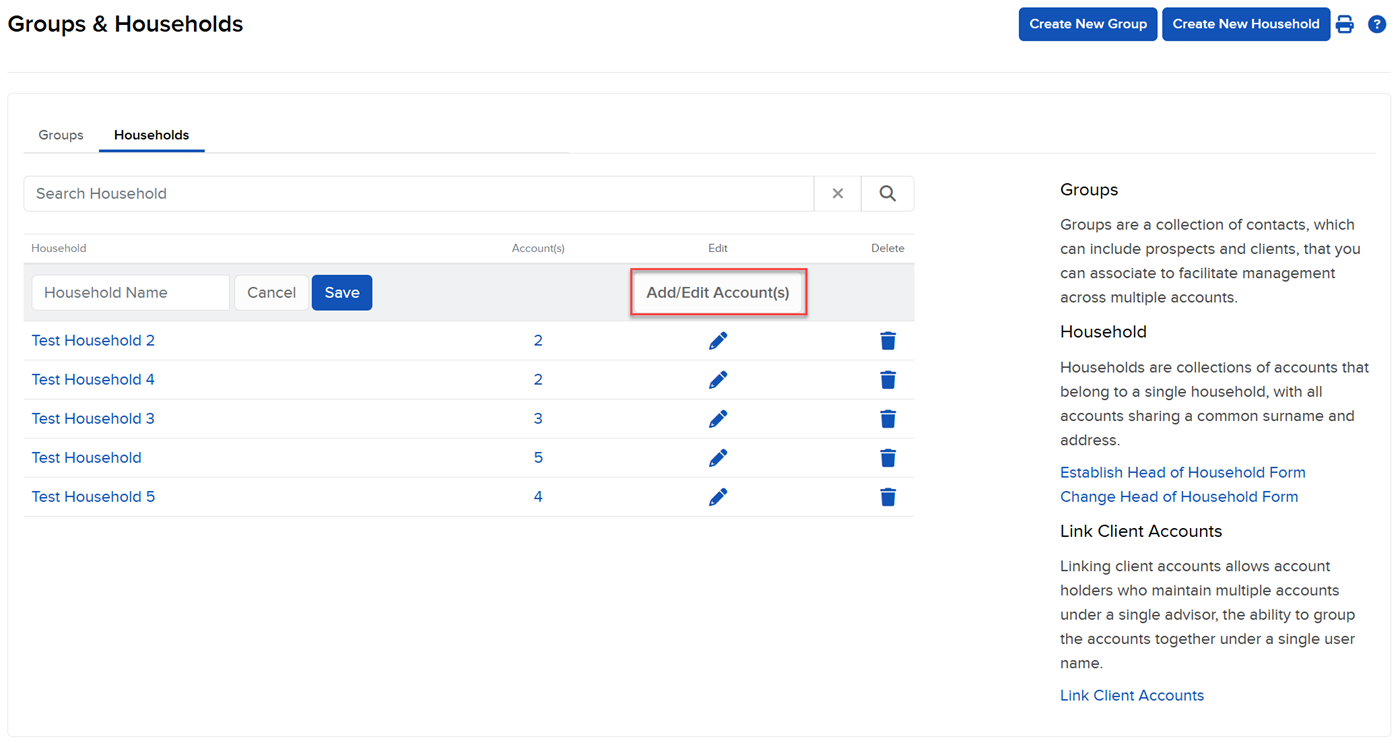Edit Test Household 2 with pencil icon
The height and width of the screenshot is (743, 1400).
click(718, 341)
